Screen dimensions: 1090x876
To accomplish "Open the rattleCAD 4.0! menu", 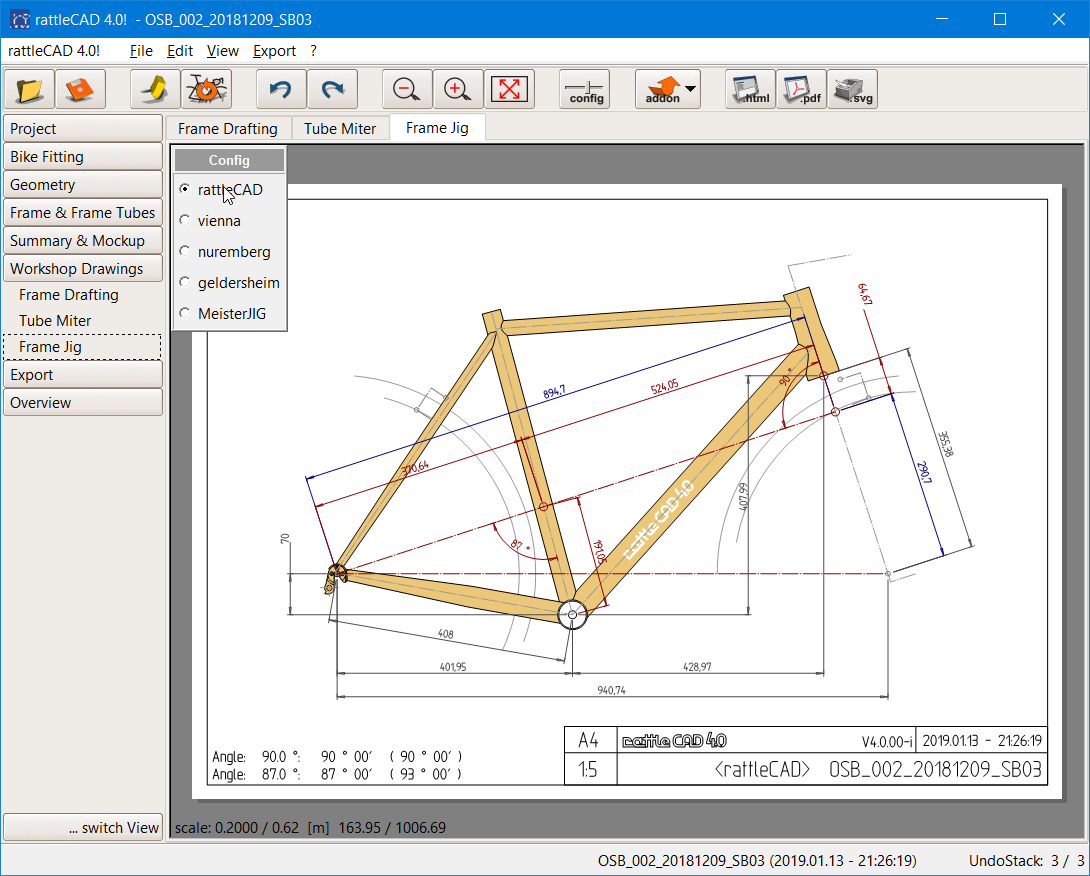I will click(x=54, y=51).
